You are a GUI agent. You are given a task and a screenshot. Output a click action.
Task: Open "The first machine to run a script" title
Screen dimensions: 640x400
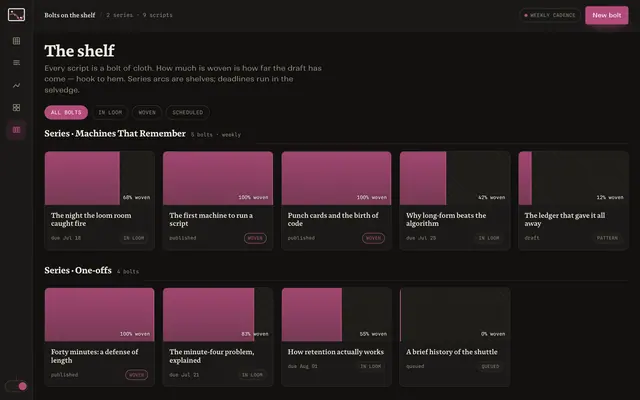click(x=211, y=219)
